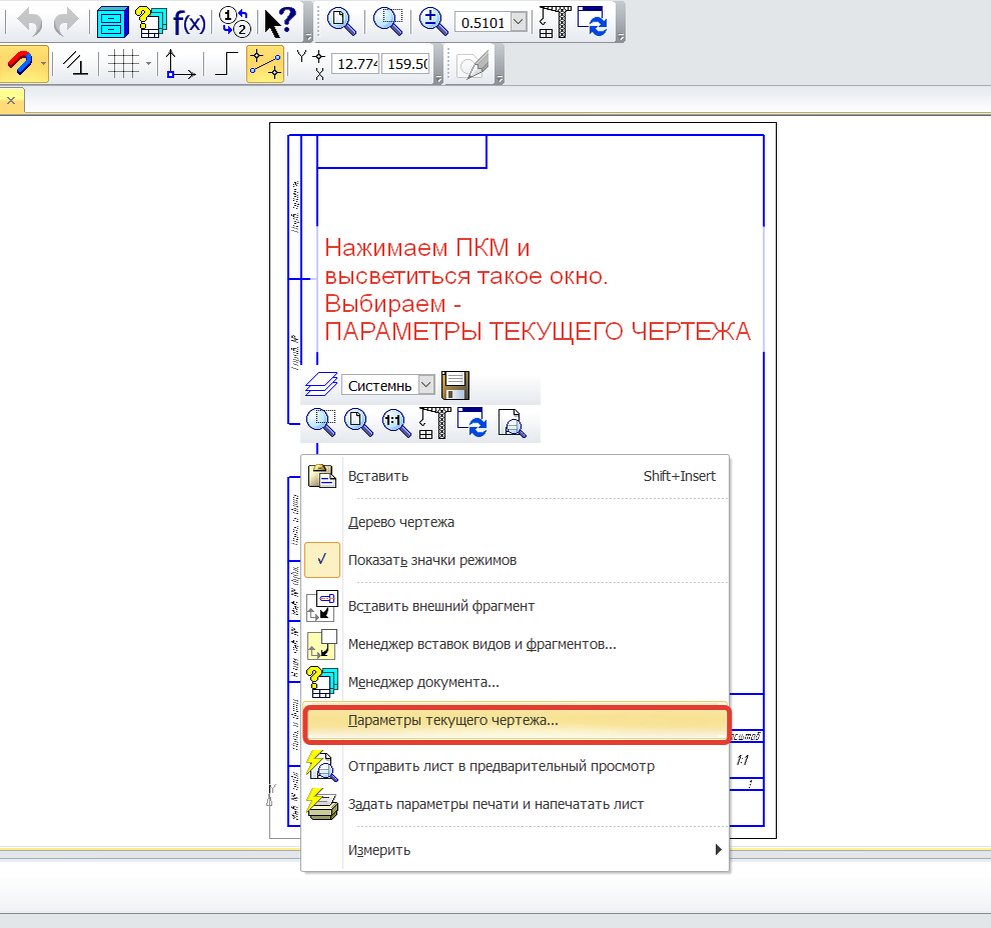
Task: Choose Задать параметры печати и напечатать лист
Action: click(515, 804)
